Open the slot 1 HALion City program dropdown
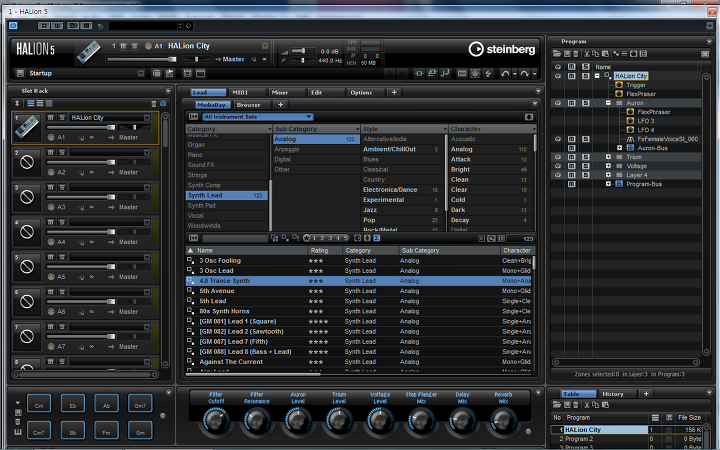The height and width of the screenshot is (450, 720). coord(147,118)
